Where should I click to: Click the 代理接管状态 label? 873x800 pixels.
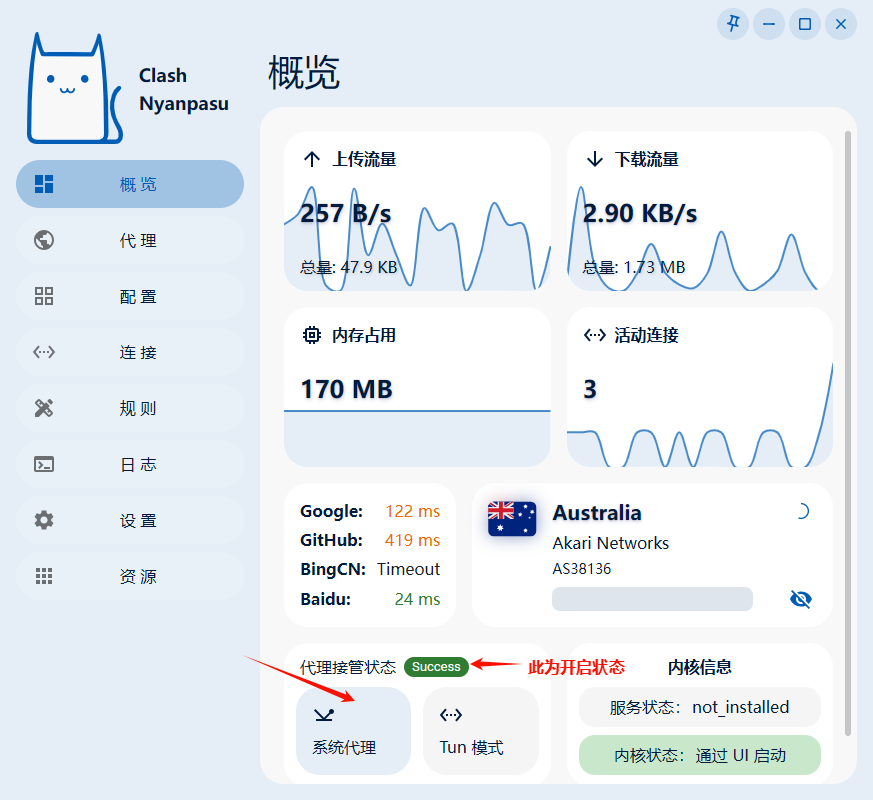tap(348, 667)
